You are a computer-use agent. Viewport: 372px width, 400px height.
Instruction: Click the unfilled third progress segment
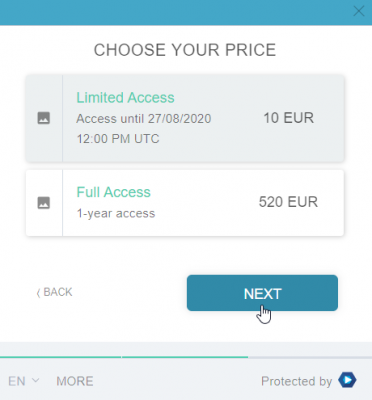tap(310, 357)
